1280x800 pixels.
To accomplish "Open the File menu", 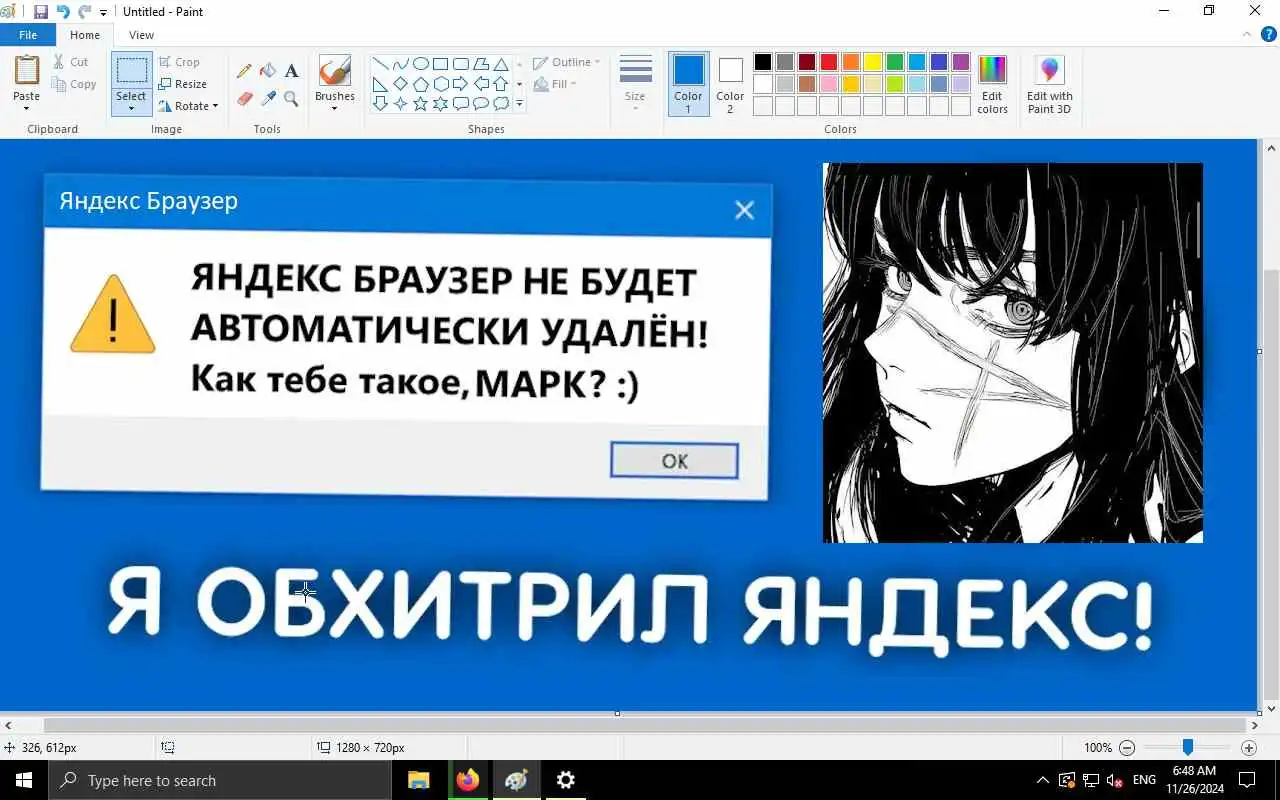I will (x=28, y=35).
